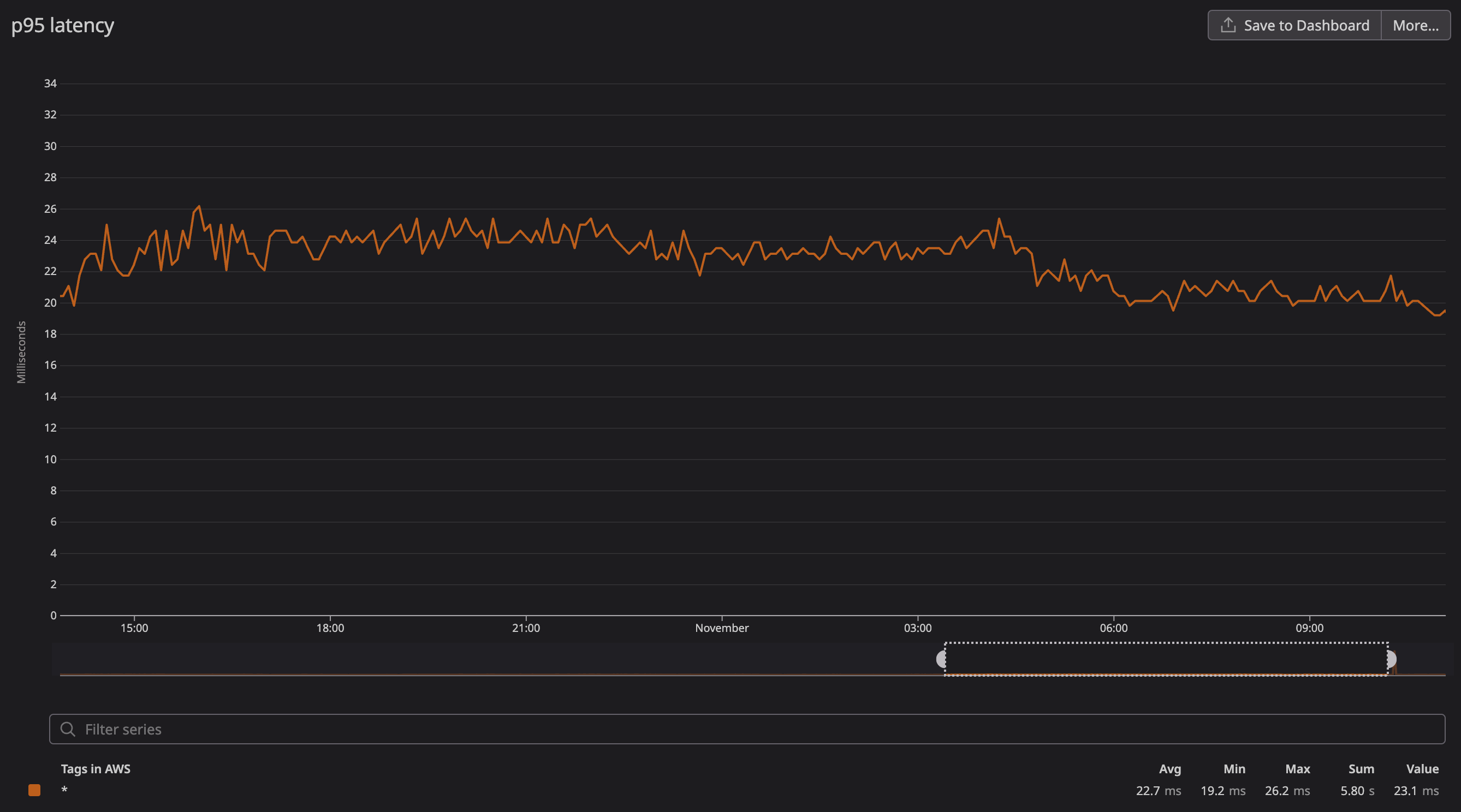Click the magnifying glass icon in Filter series

pos(68,729)
